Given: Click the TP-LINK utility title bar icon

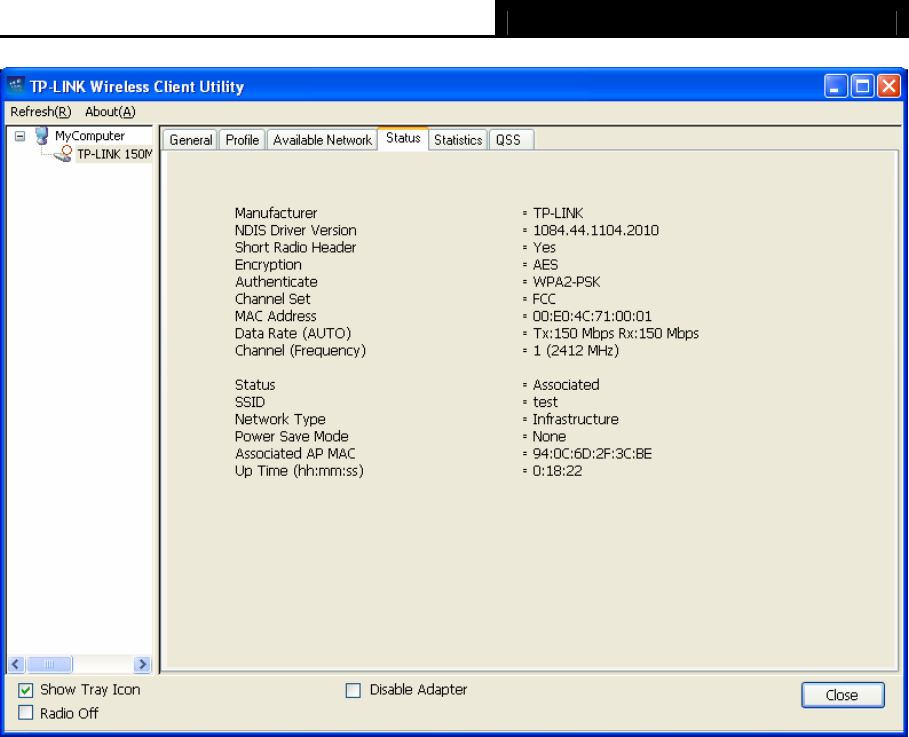Looking at the screenshot, I should click(16, 86).
